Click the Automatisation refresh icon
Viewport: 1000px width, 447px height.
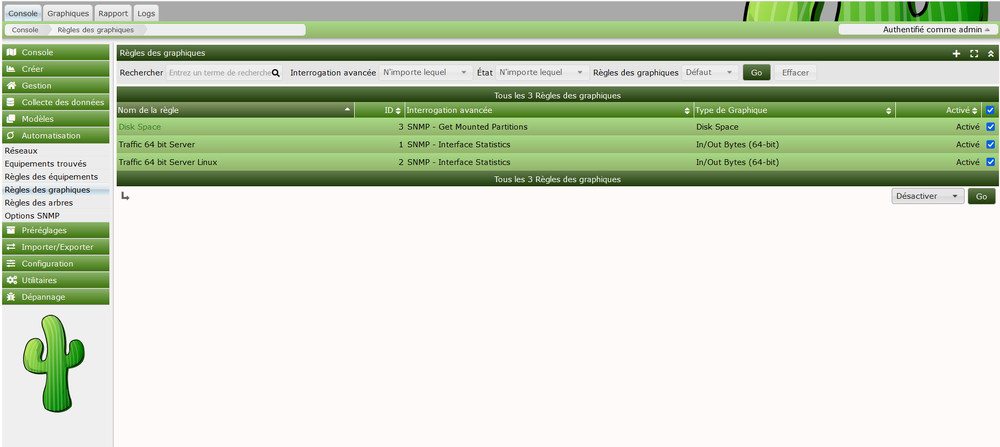coord(11,135)
